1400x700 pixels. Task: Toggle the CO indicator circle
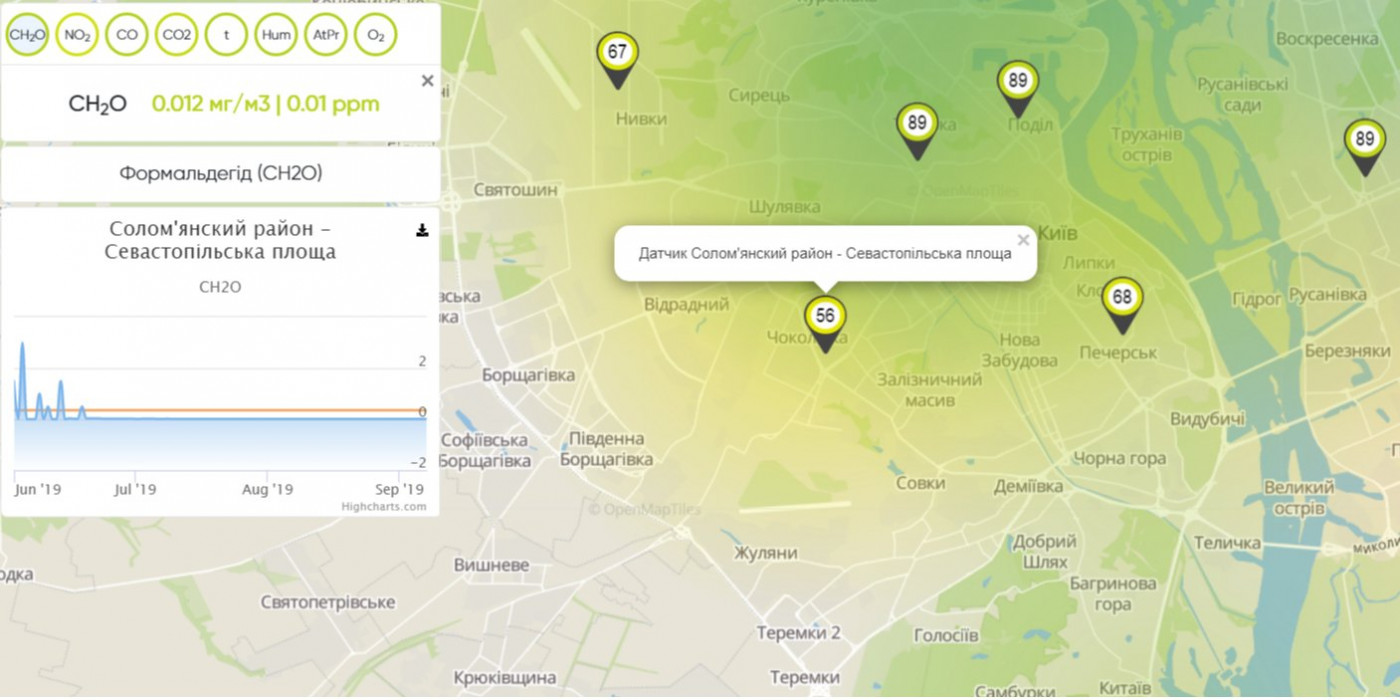[127, 35]
